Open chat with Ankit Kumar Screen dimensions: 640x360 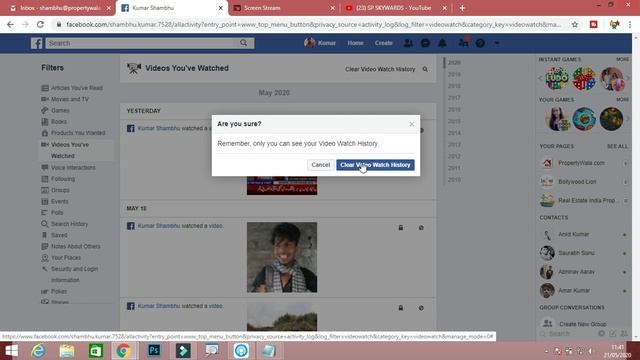[573, 234]
